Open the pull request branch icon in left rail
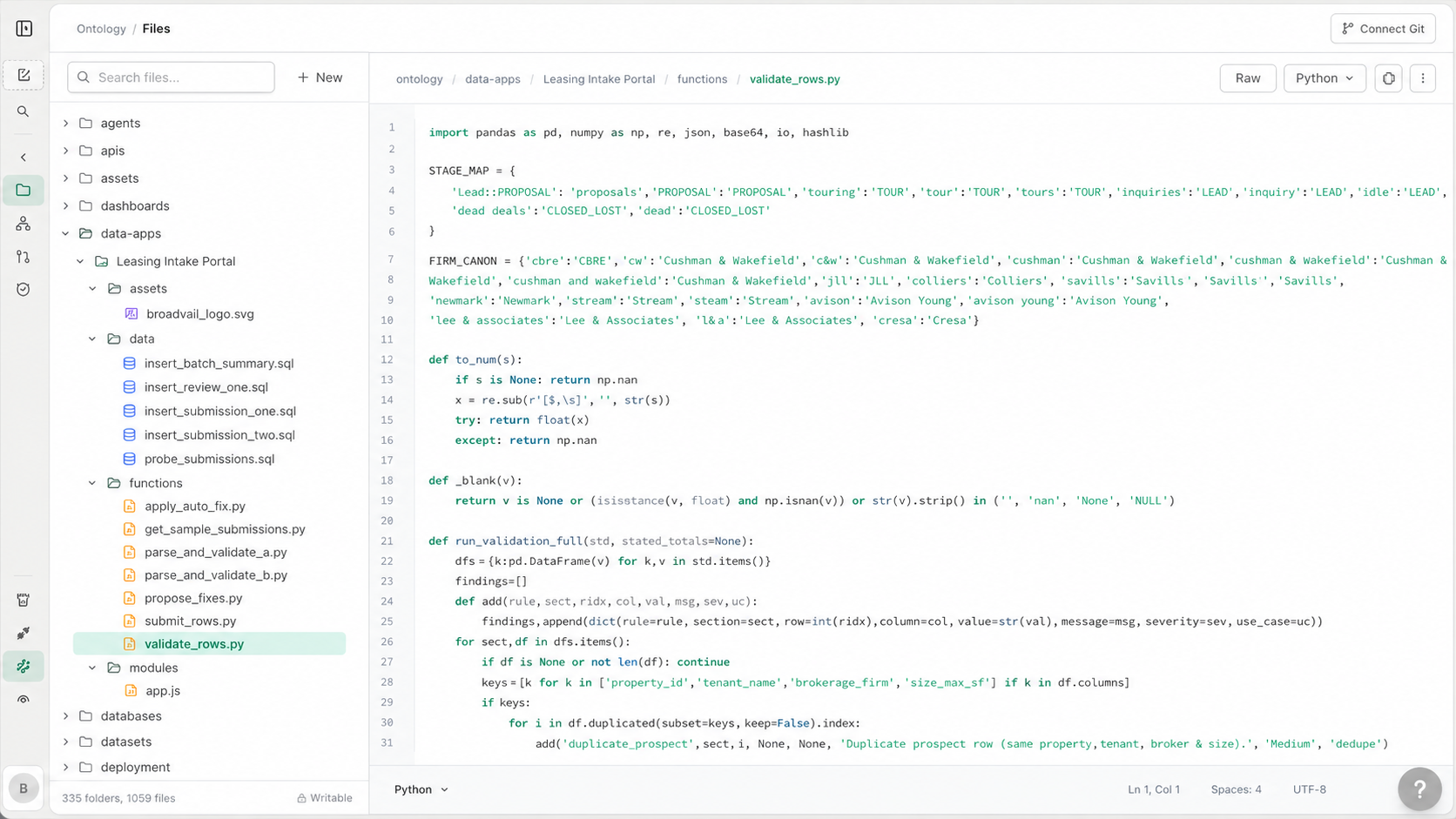1456x819 pixels. [24, 257]
